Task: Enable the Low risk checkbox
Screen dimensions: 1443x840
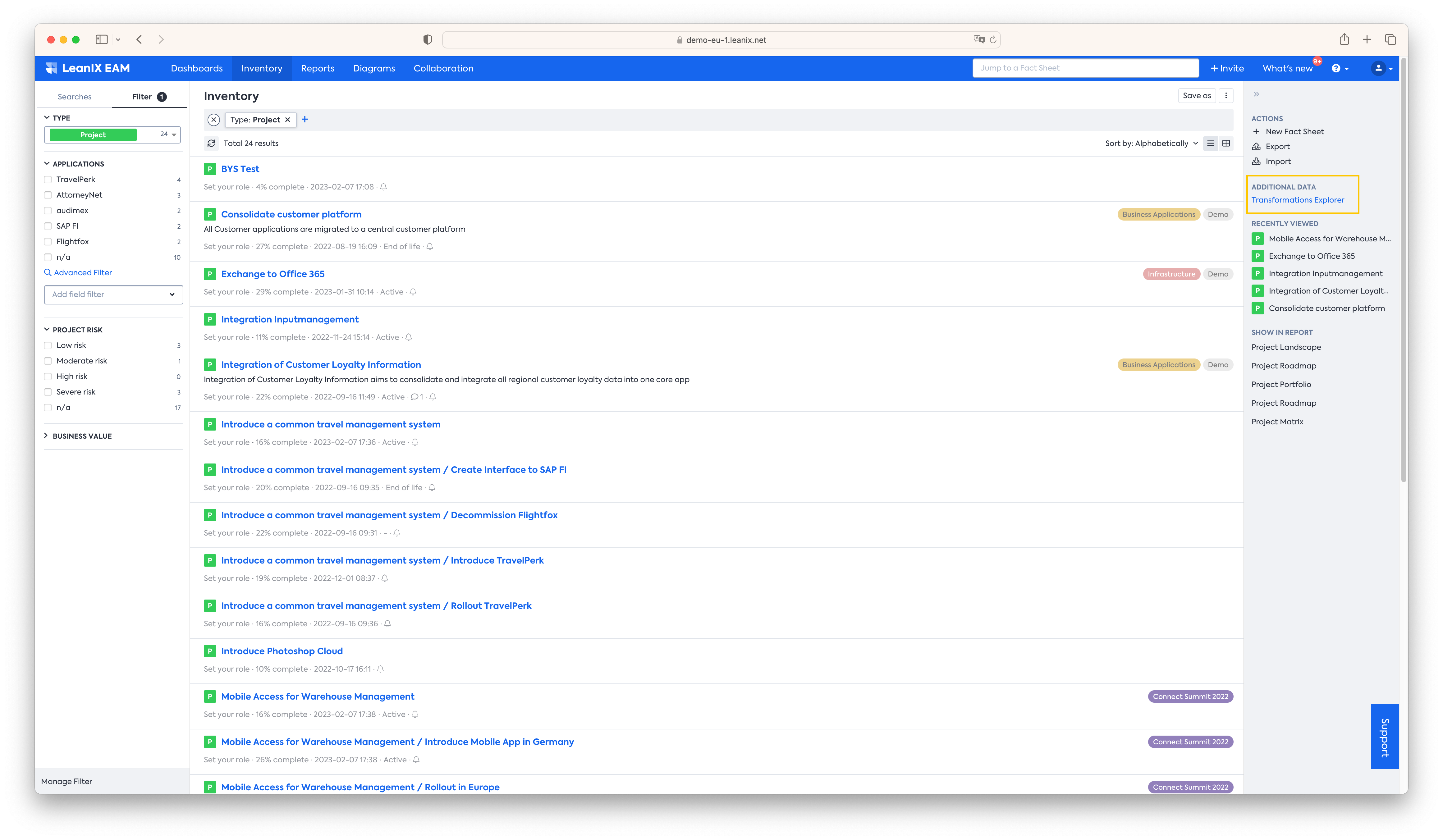Action: click(x=48, y=345)
